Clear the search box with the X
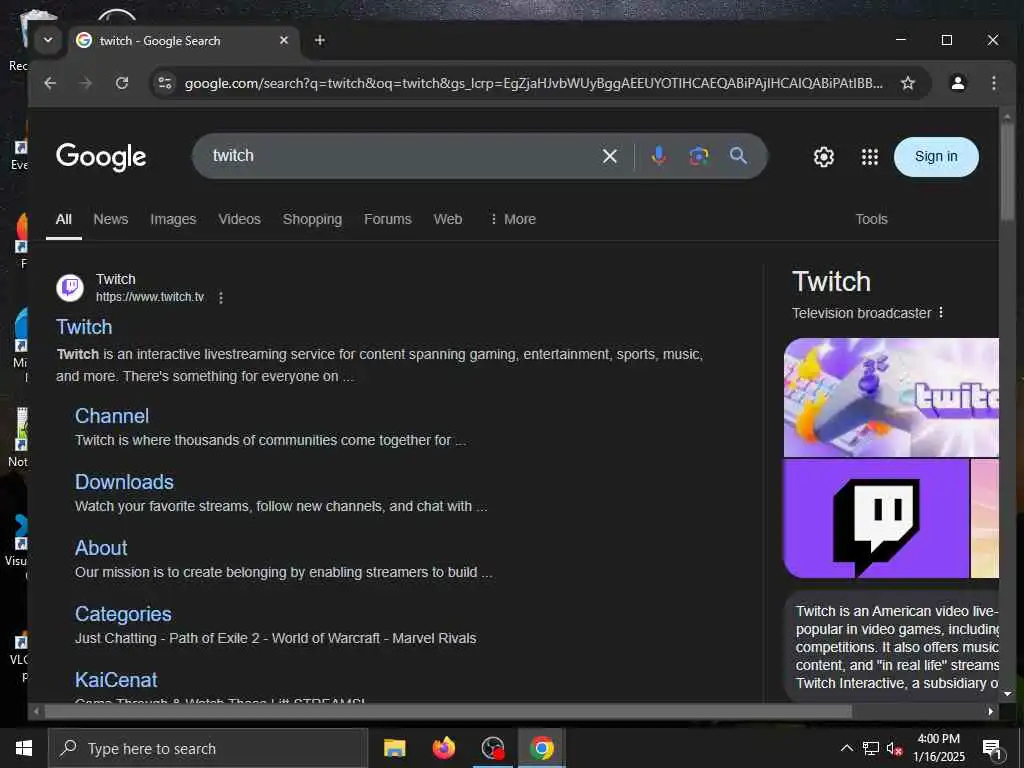The height and width of the screenshot is (768, 1024). [609, 156]
